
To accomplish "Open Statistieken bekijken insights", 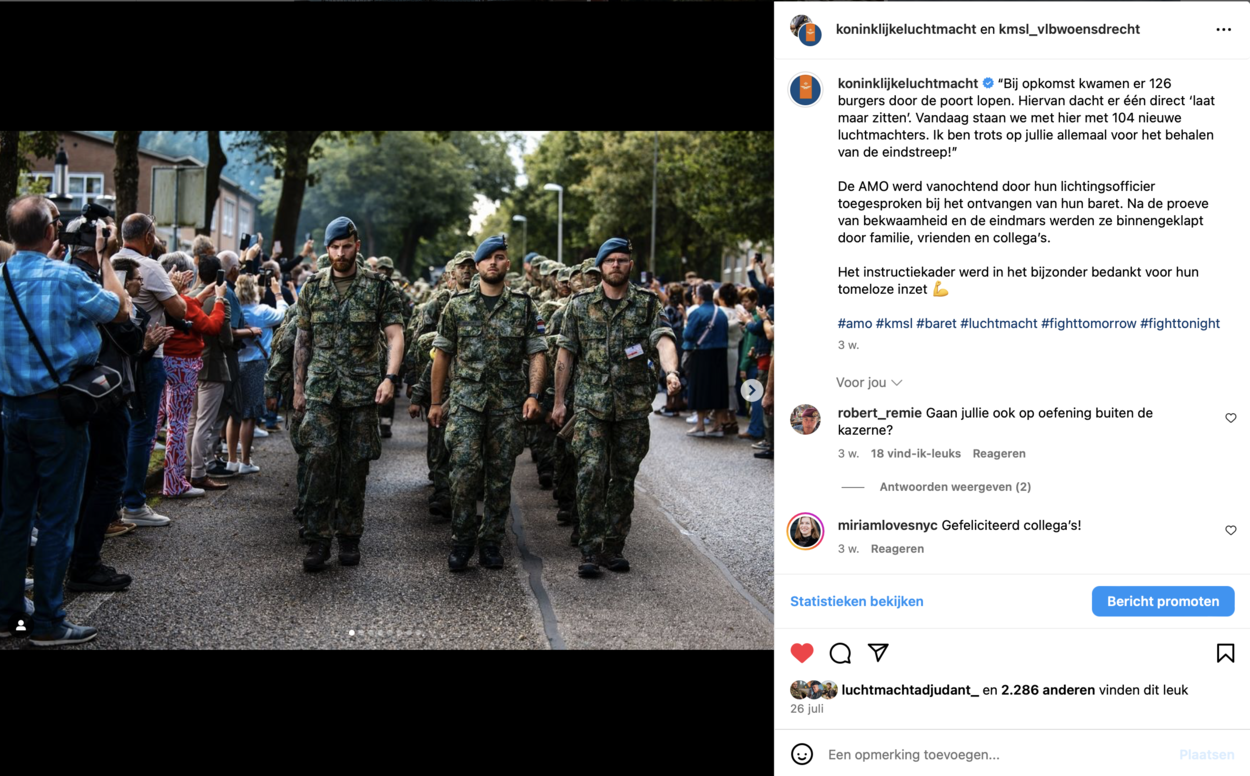I will [857, 601].
